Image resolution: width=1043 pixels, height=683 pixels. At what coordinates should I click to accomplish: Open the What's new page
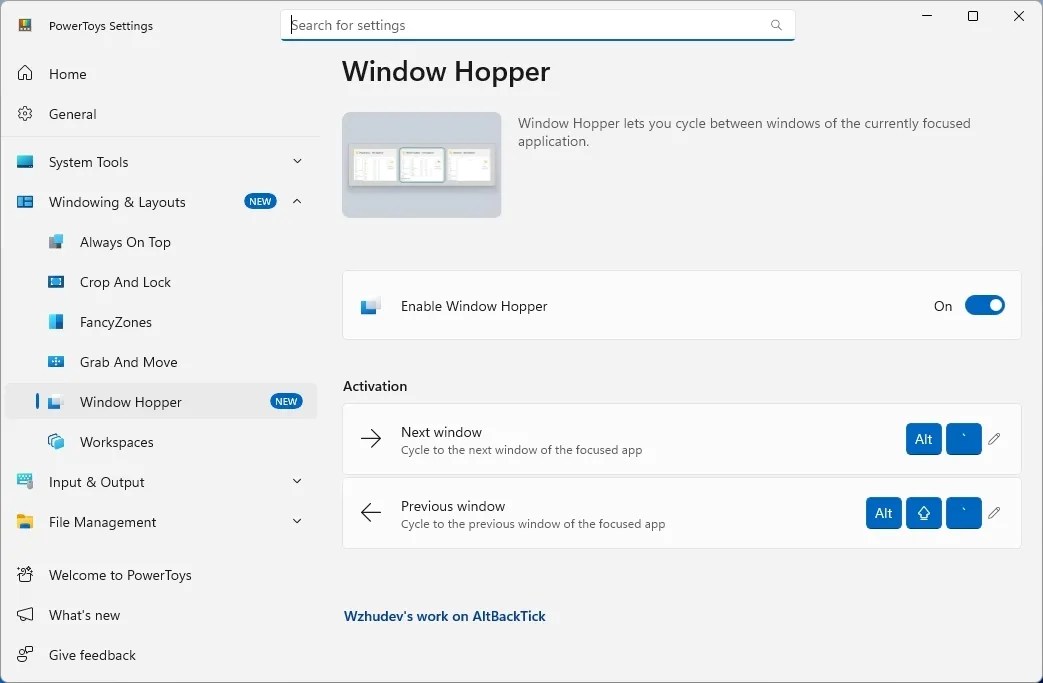click(x=160, y=615)
